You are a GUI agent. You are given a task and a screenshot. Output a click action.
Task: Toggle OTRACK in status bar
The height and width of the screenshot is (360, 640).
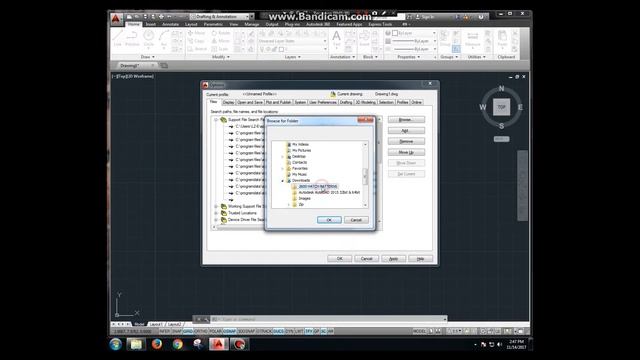[264, 331]
